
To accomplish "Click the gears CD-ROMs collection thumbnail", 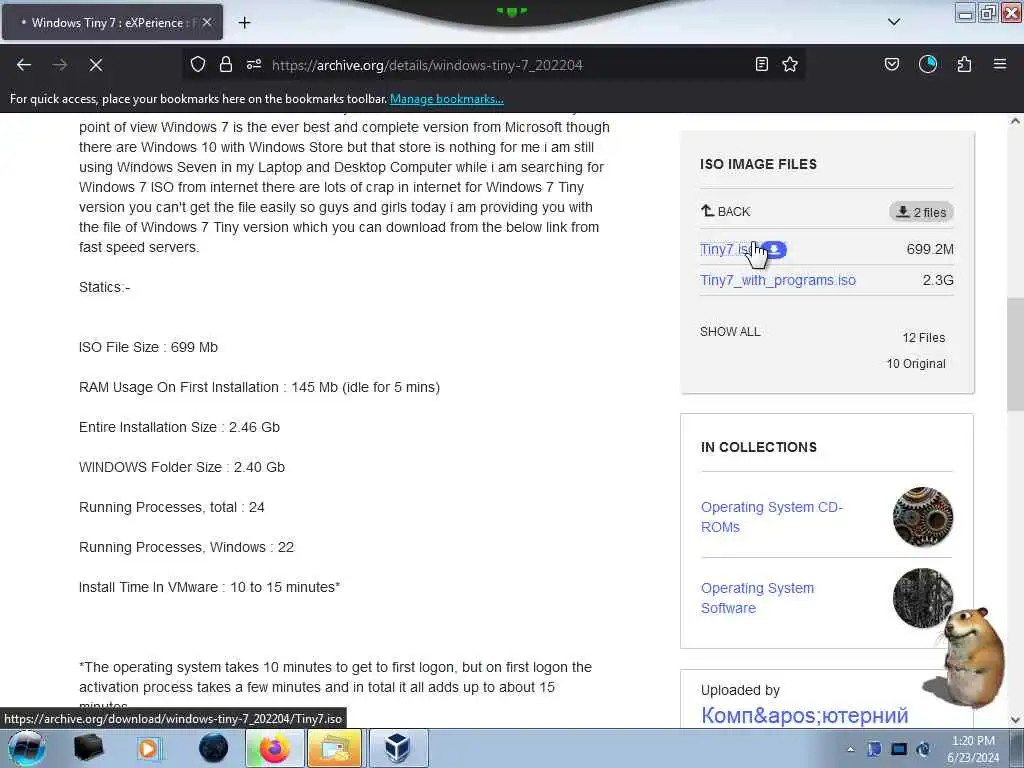I will coord(922,517).
